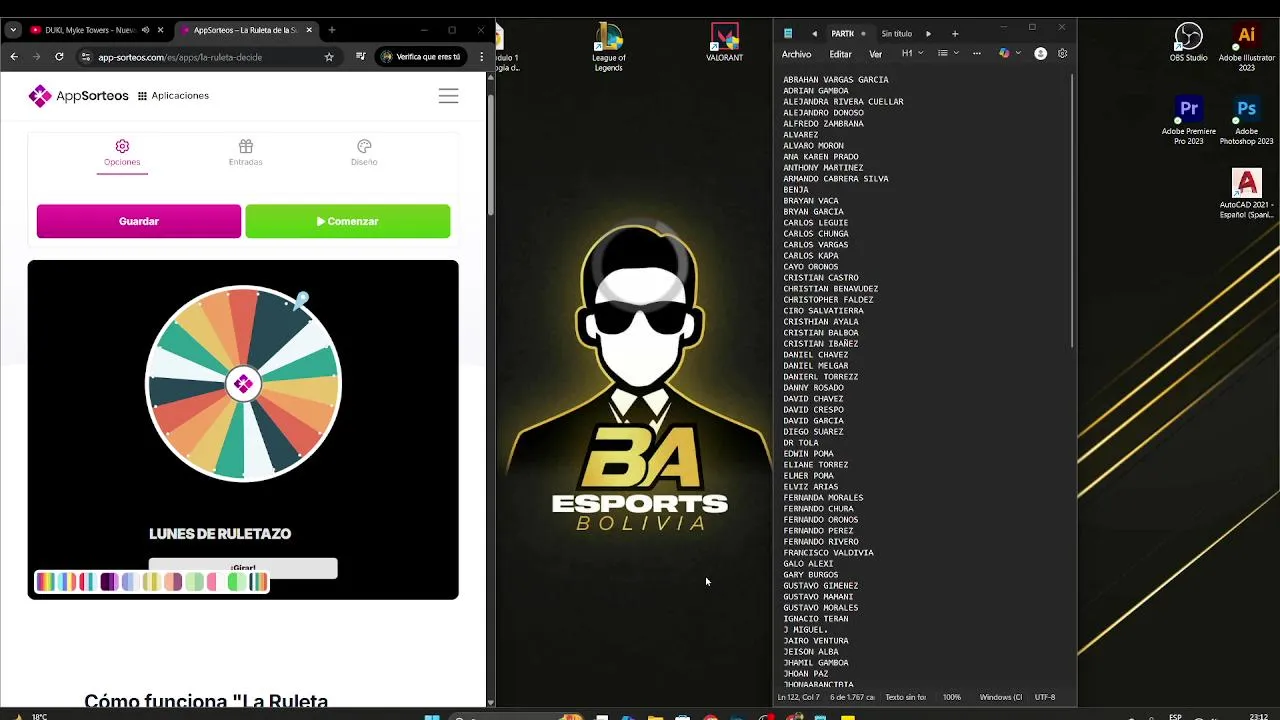The image size is (1280, 720).
Task: Open the Adobe Illustrator 2023 desktop icon
Action: pyautogui.click(x=1246, y=47)
